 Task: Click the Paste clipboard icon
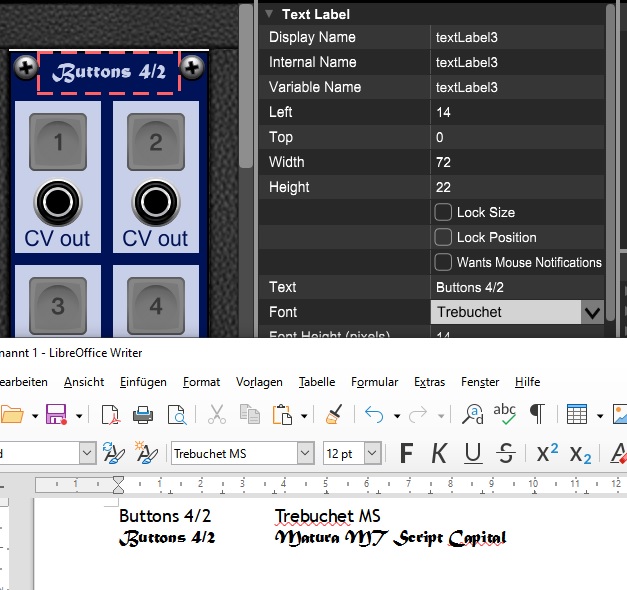click(282, 414)
